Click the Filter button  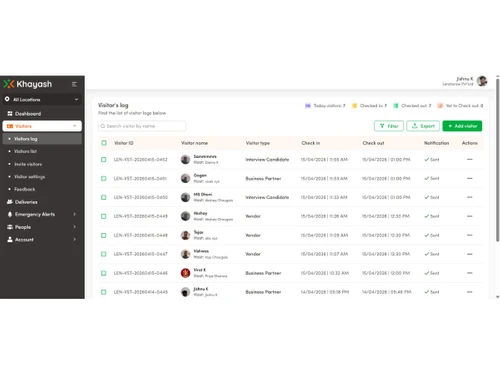(389, 126)
